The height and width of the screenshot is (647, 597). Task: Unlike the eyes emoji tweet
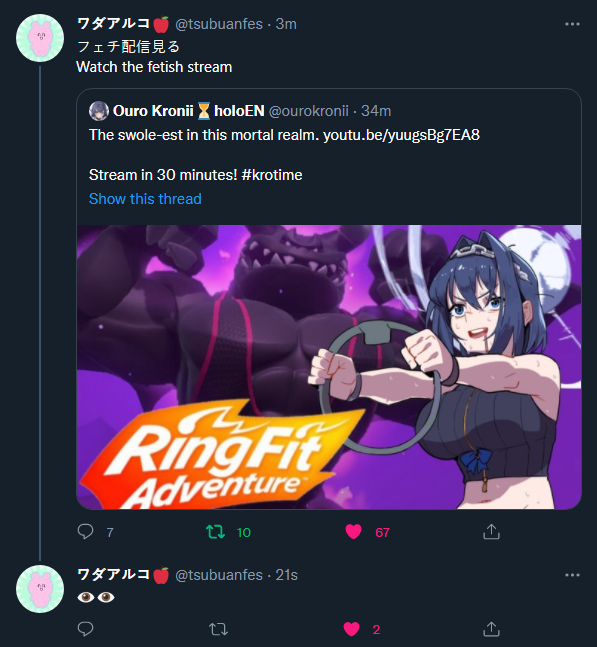click(x=352, y=629)
